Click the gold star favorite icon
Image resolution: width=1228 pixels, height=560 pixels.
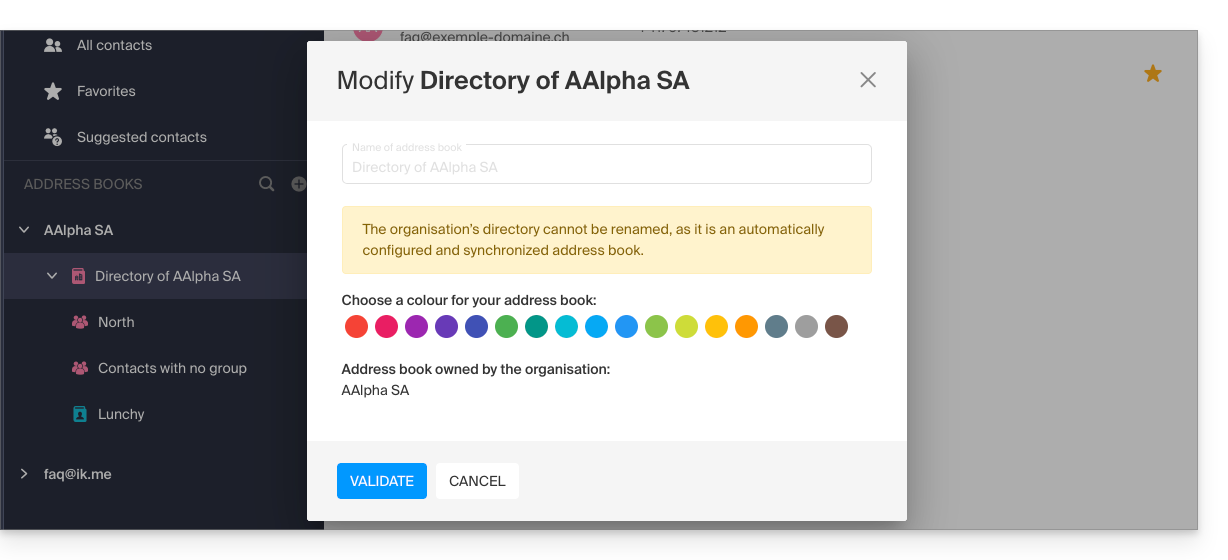[1153, 74]
